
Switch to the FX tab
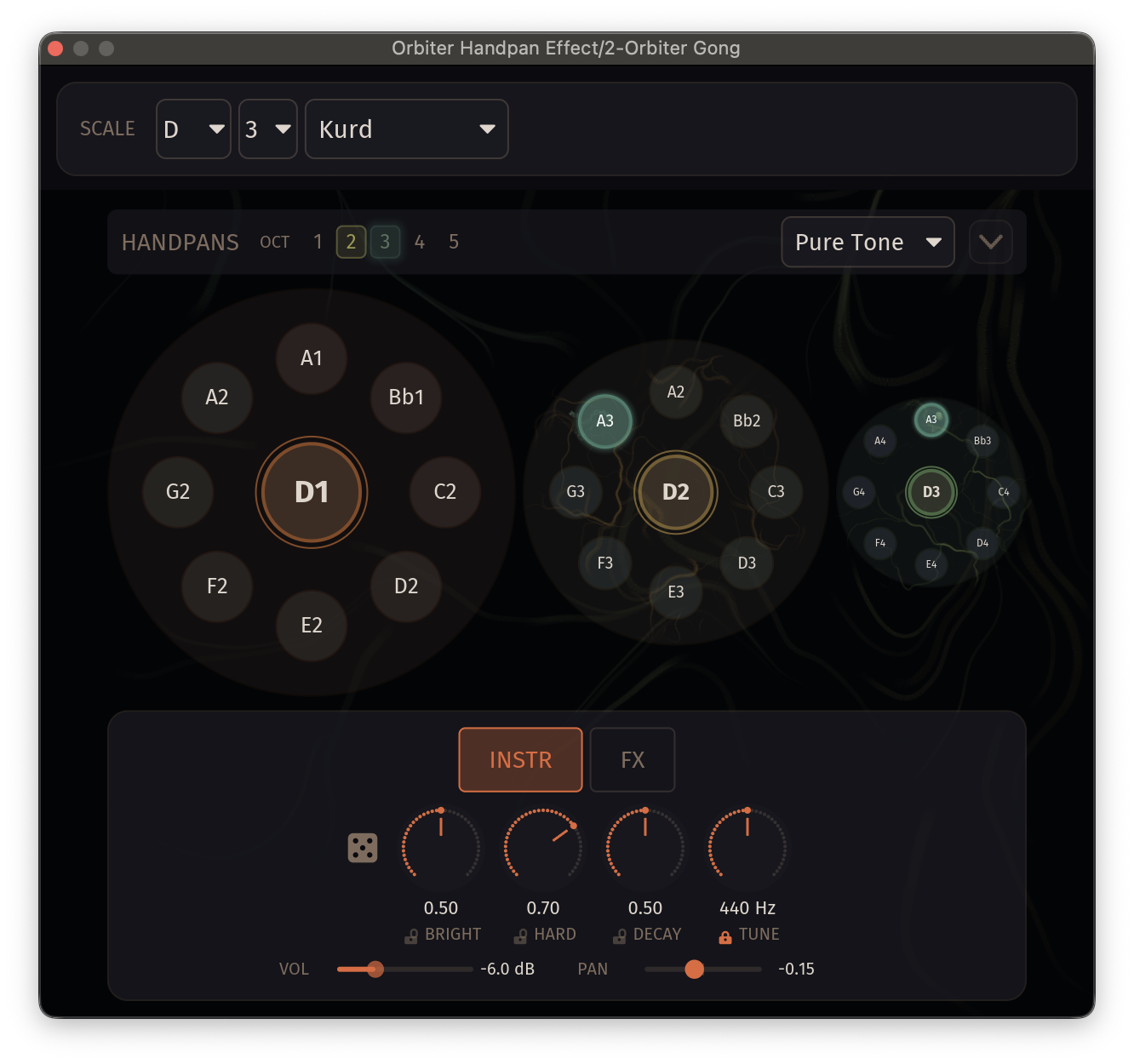pos(633,759)
